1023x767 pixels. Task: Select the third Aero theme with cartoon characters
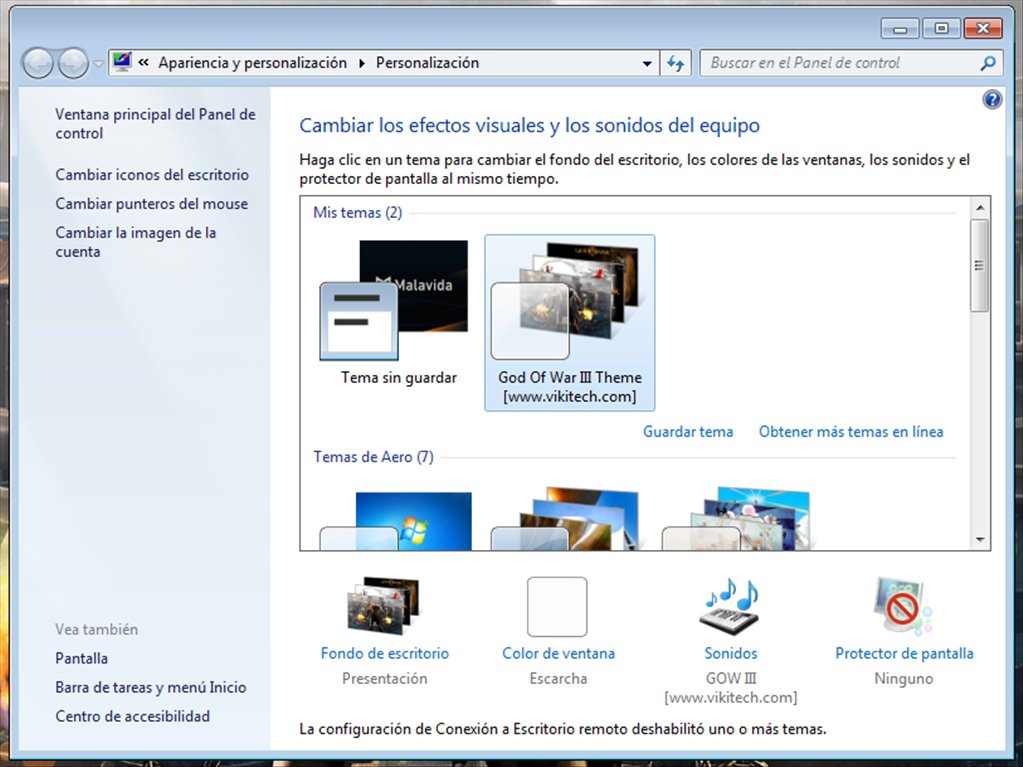click(737, 519)
